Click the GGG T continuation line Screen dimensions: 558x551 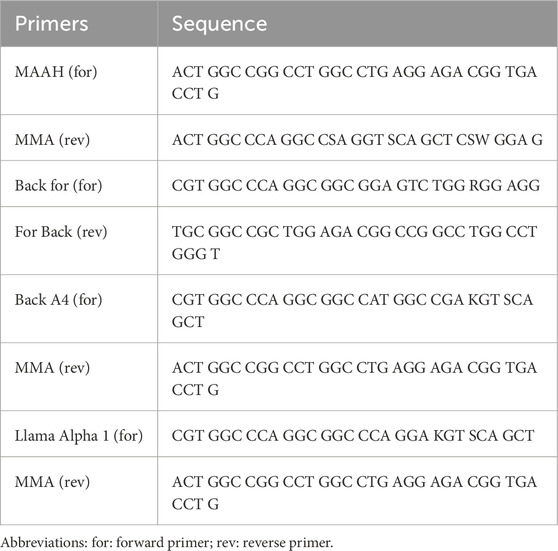(x=196, y=254)
